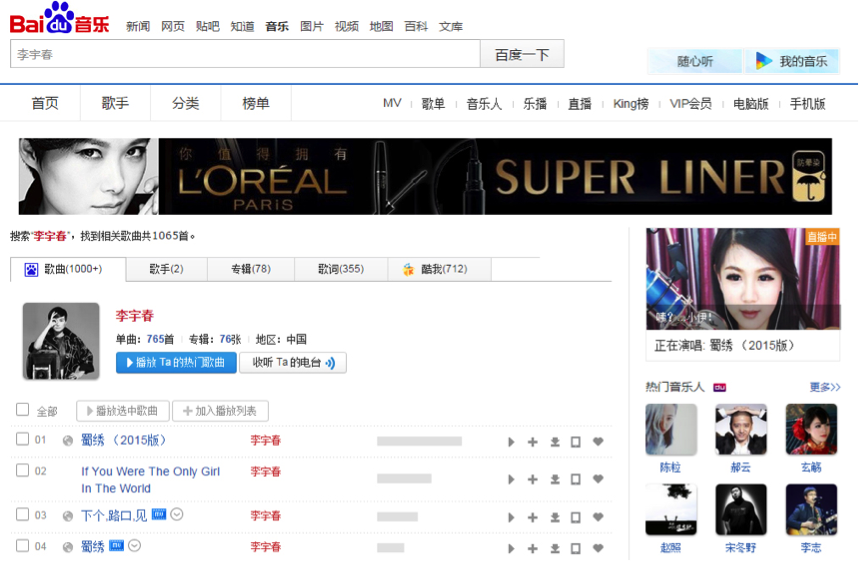Play song 03 下个,路口,见

point(511,517)
